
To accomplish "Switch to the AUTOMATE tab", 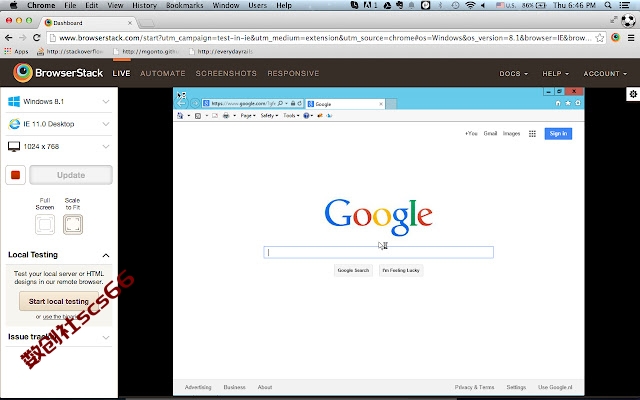I will pyautogui.click(x=162, y=73).
